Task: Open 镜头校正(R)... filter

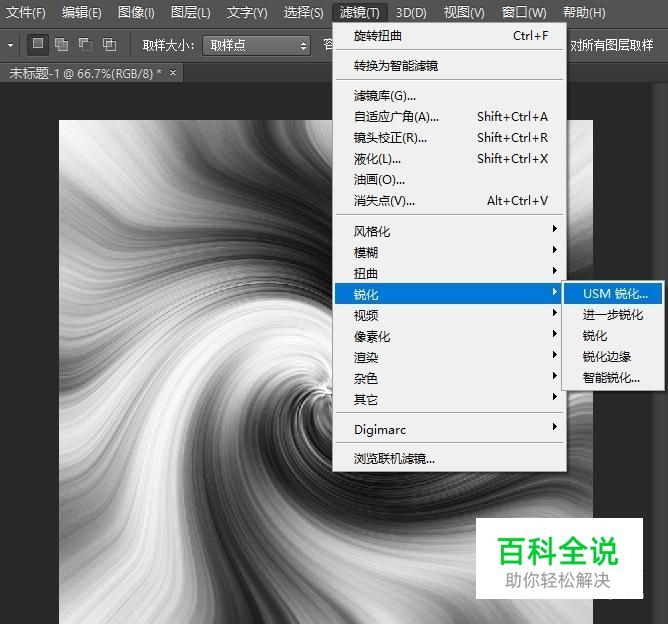Action: coord(449,138)
